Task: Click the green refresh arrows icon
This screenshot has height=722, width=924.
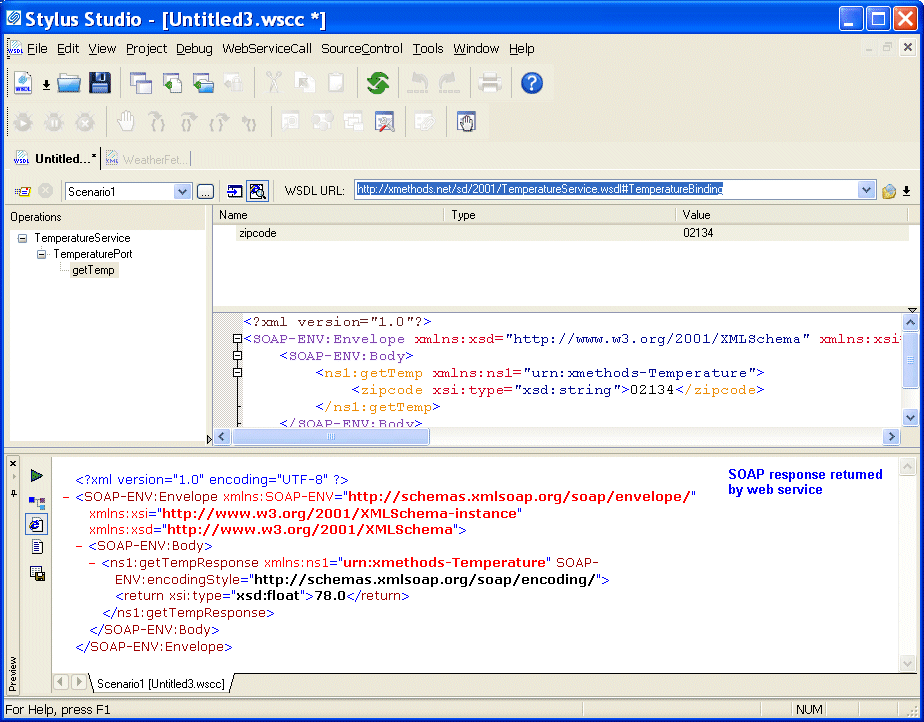Action: [x=377, y=83]
